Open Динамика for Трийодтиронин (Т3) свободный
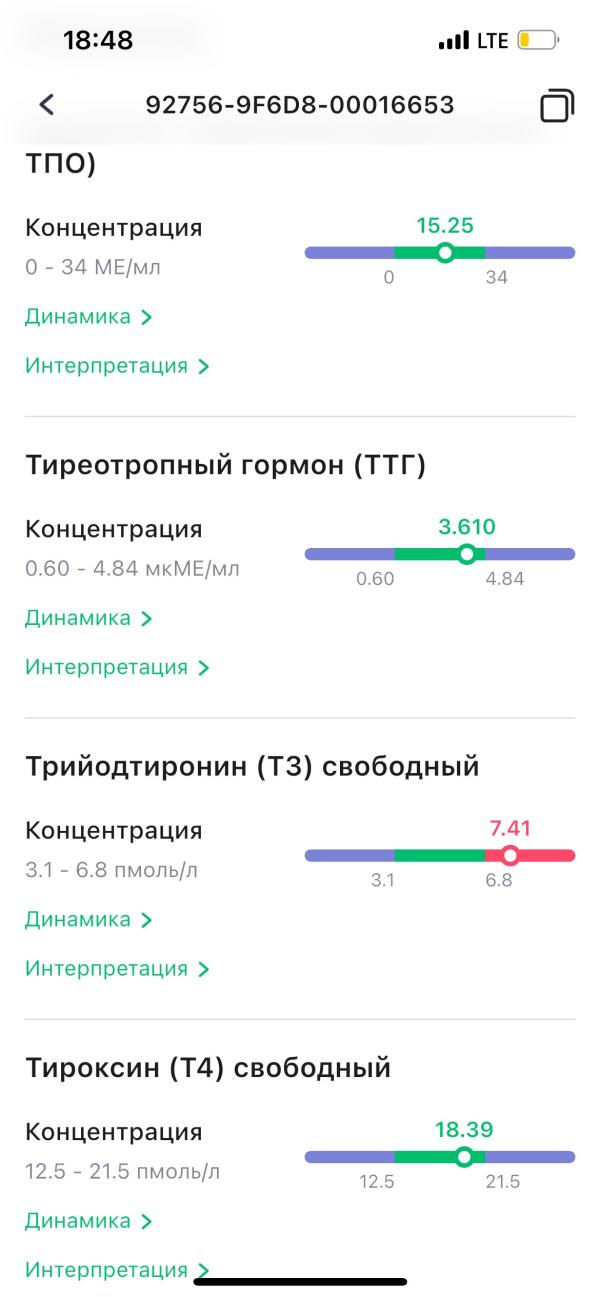600x1297 pixels. 88,919
